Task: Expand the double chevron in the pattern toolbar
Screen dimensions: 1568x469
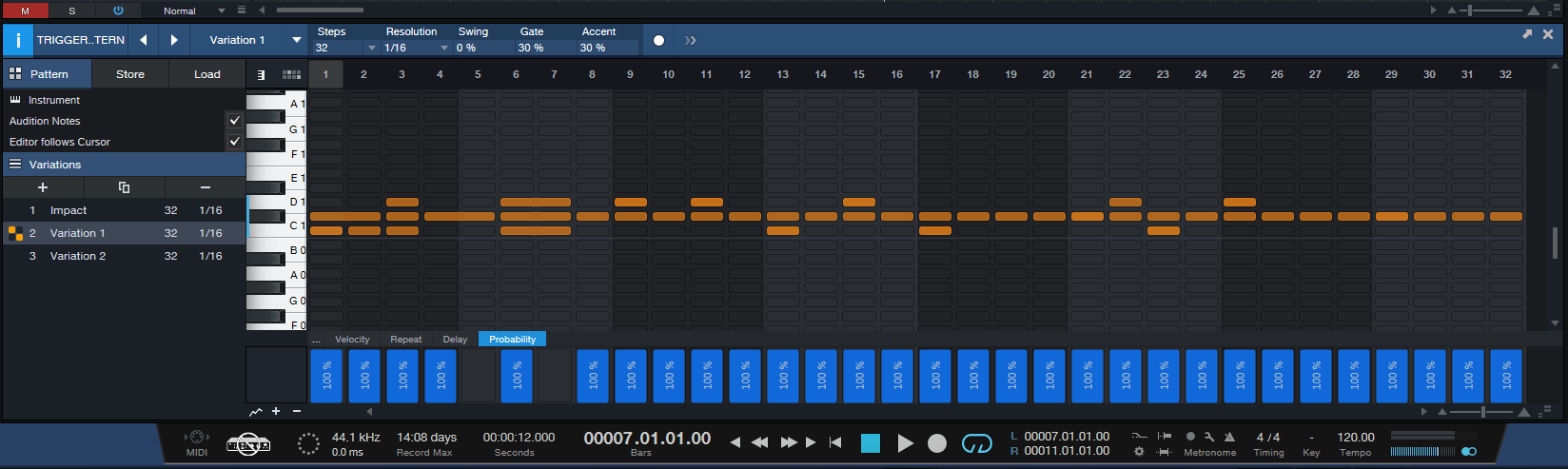Action: click(x=691, y=40)
